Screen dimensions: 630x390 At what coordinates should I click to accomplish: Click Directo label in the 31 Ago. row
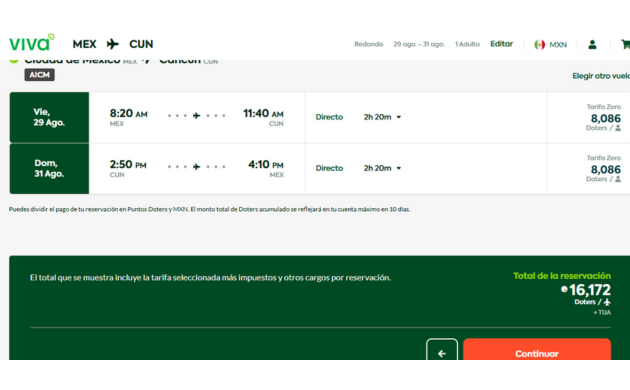pyautogui.click(x=329, y=168)
